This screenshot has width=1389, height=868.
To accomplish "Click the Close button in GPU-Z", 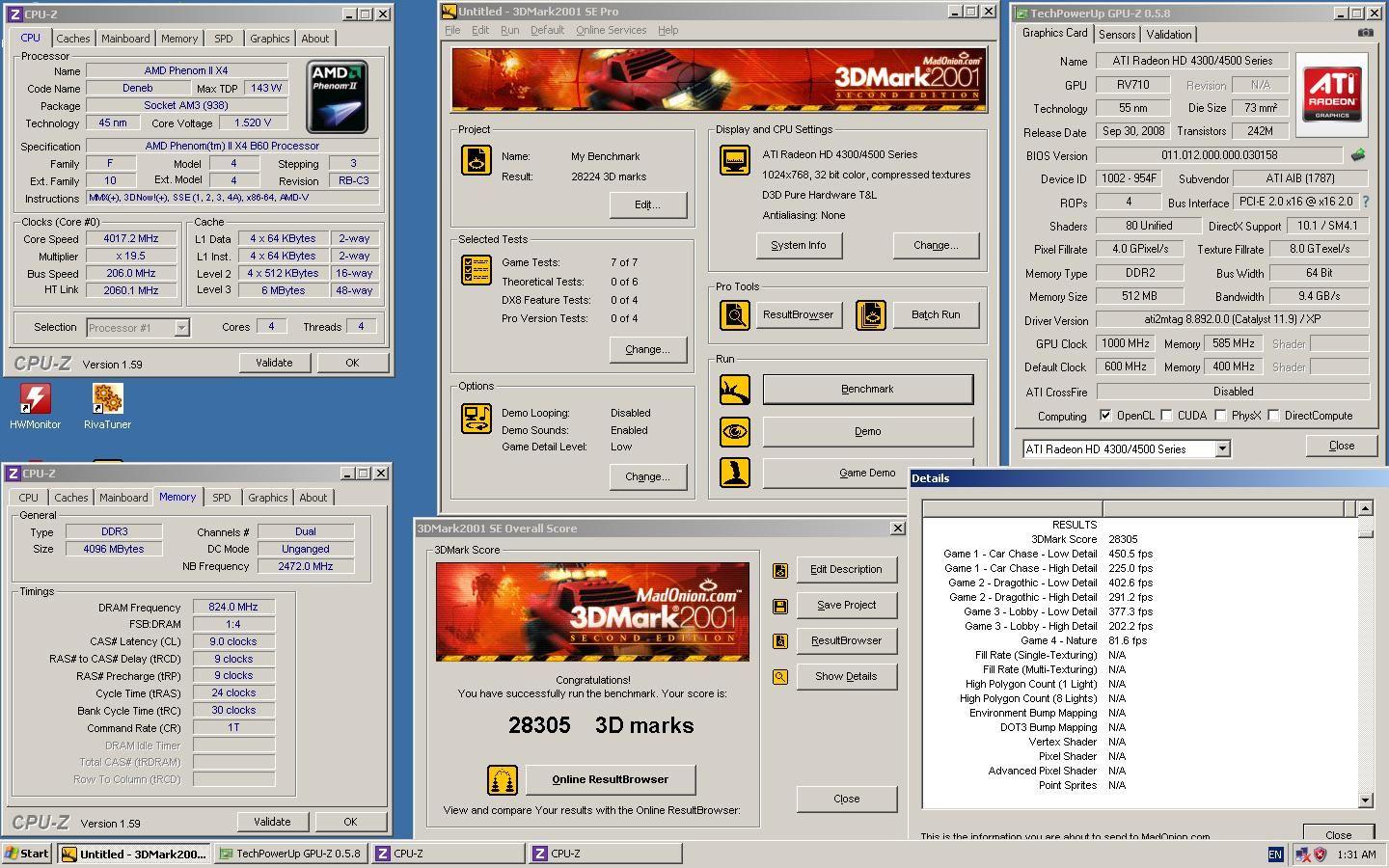I will pyautogui.click(x=1342, y=446).
